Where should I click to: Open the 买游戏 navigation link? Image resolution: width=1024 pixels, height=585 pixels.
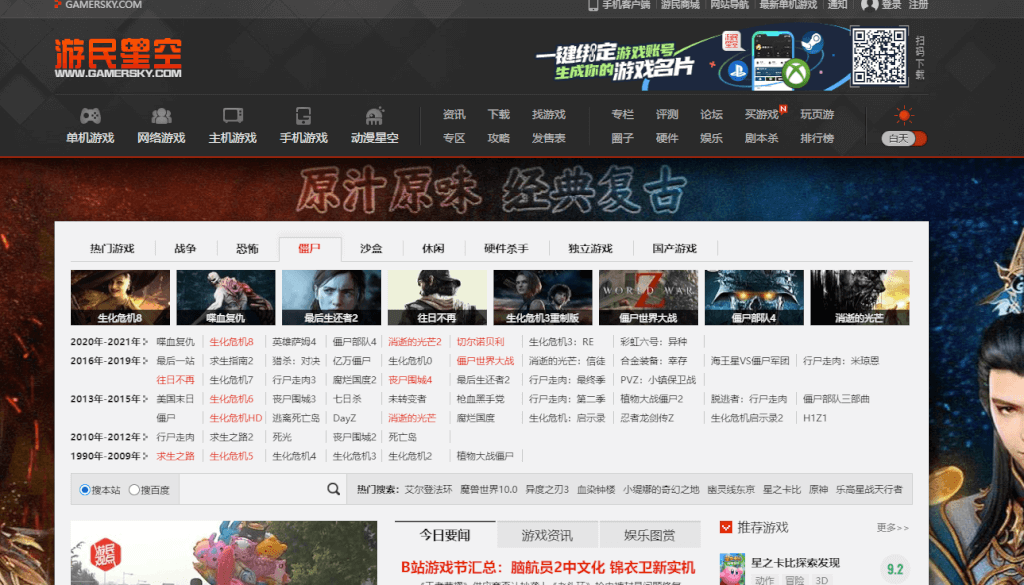[761, 114]
